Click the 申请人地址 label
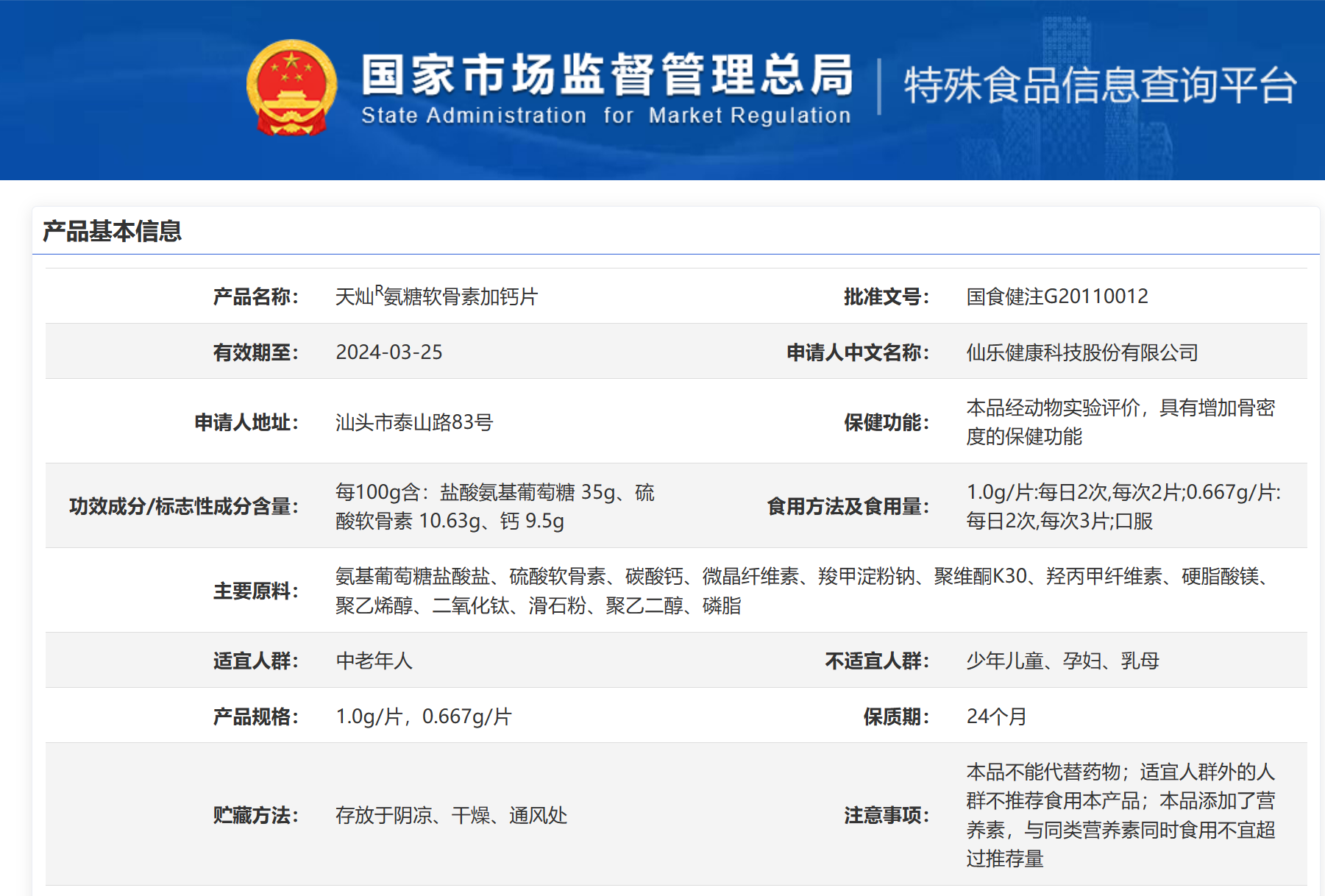Viewport: 1325px width, 896px height. click(246, 422)
